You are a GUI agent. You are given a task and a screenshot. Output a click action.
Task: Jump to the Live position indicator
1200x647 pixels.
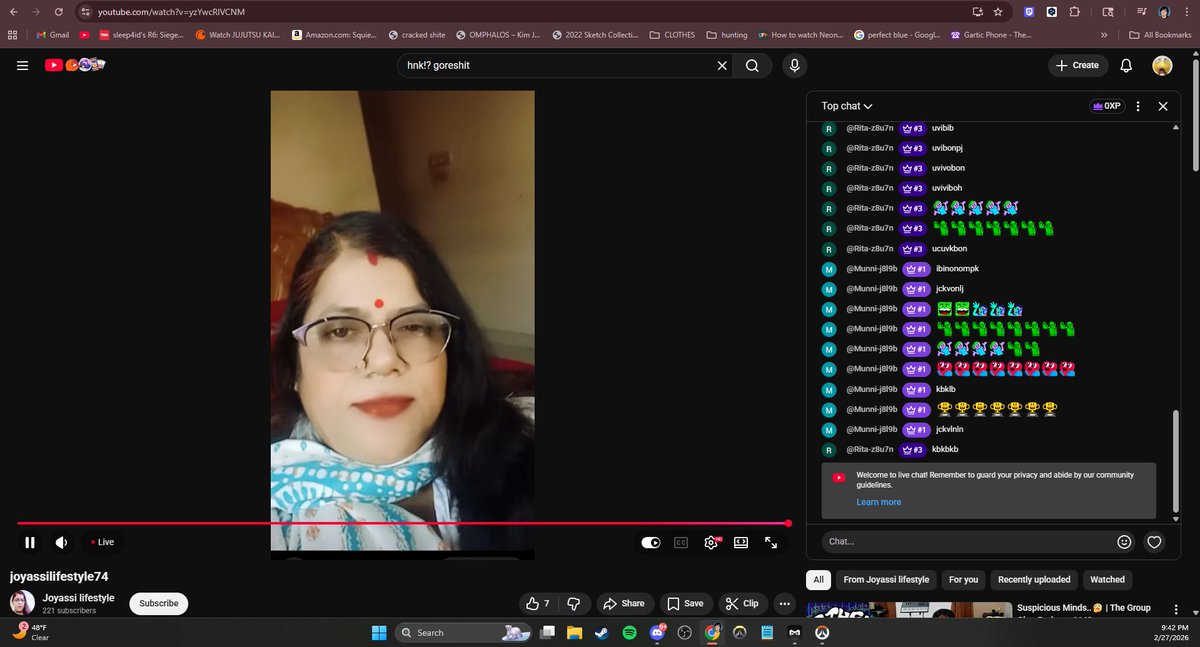pyautogui.click(x=102, y=542)
